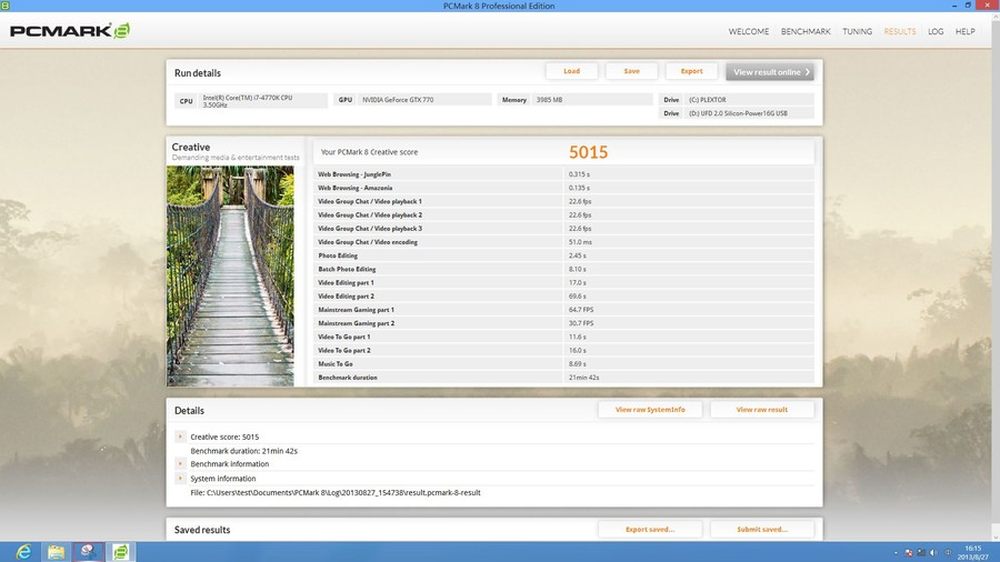Click the 64.7 FPS gaming value

[581, 309]
